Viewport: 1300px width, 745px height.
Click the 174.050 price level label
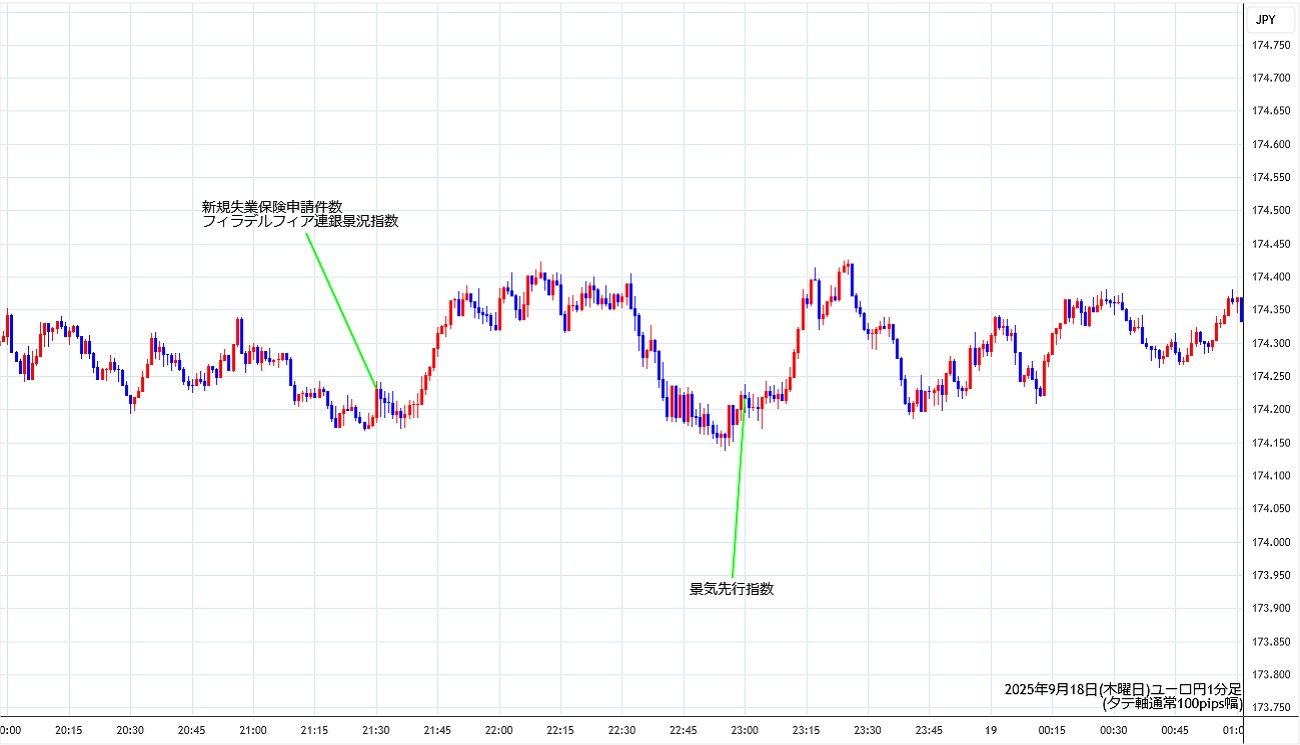pyautogui.click(x=1272, y=508)
